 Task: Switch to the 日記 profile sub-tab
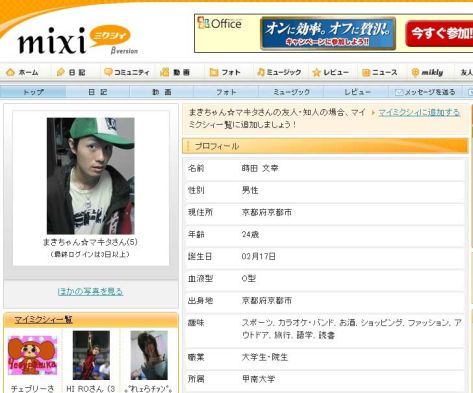(98, 92)
